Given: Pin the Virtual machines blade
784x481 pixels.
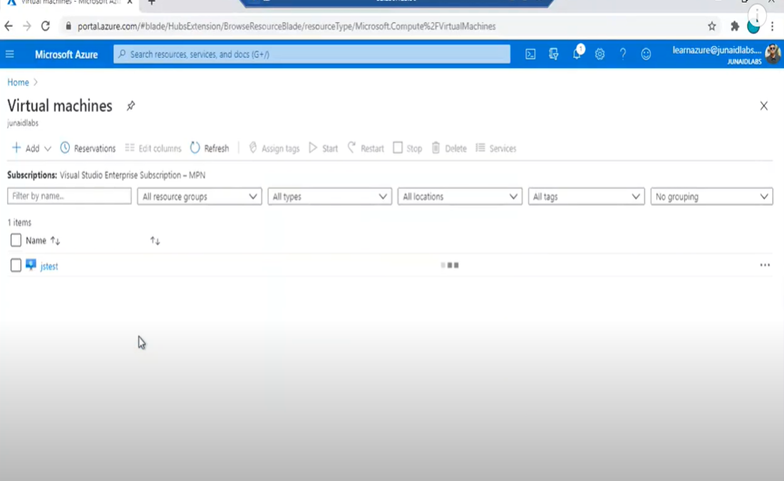Looking at the screenshot, I should 130,106.
